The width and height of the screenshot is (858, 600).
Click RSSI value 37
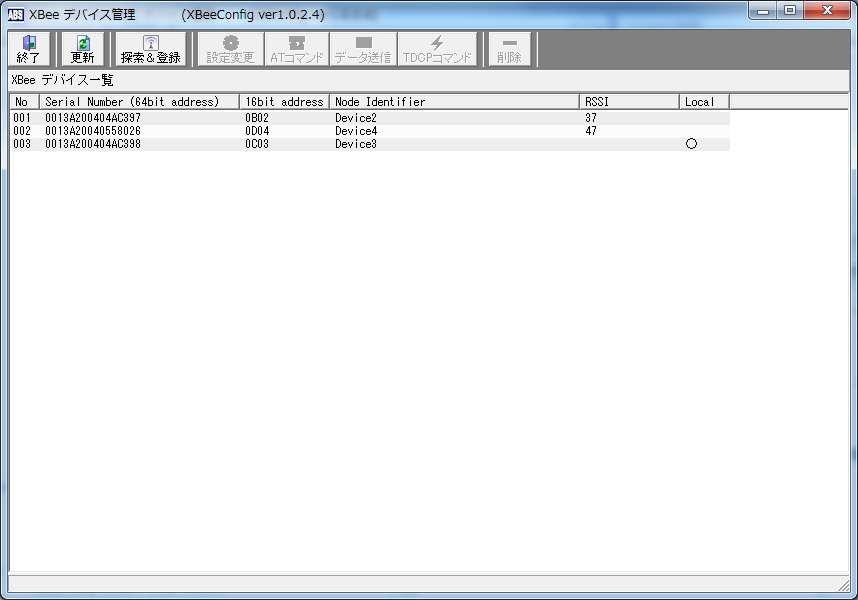pos(591,118)
